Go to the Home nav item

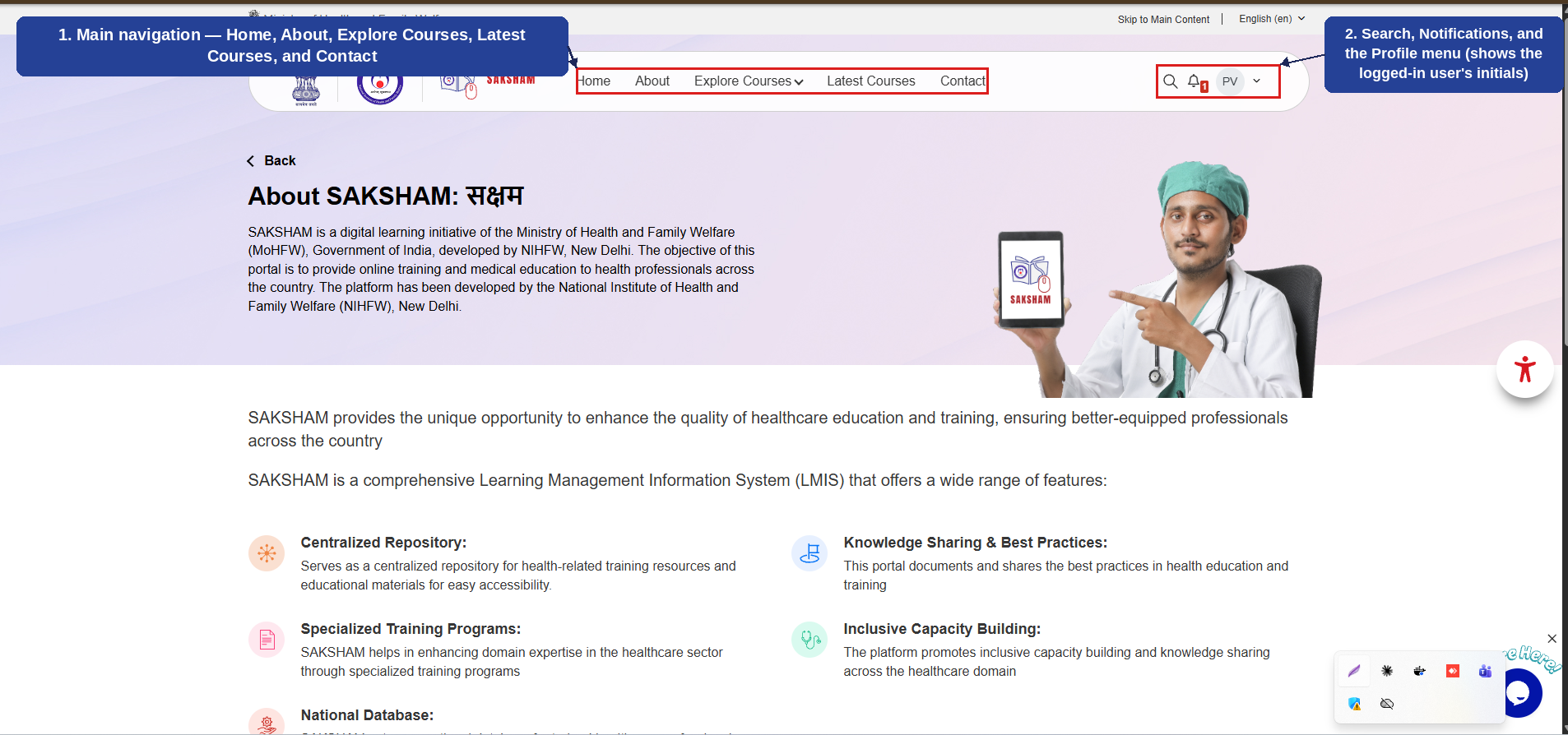point(594,81)
